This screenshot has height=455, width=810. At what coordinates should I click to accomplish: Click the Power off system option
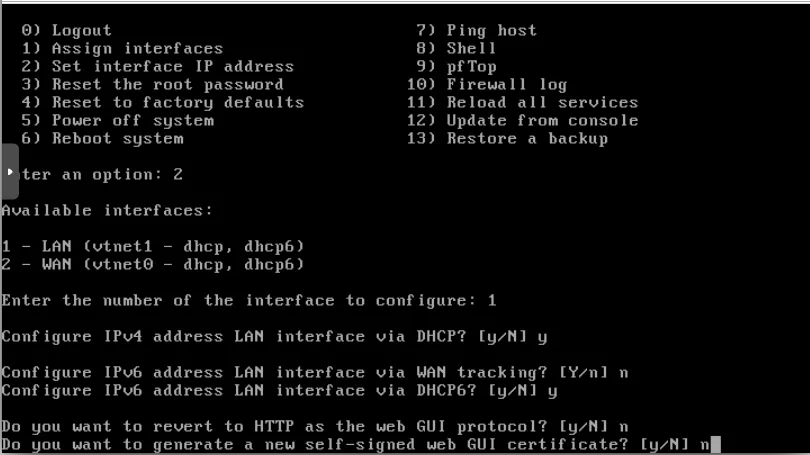click(x=132, y=121)
